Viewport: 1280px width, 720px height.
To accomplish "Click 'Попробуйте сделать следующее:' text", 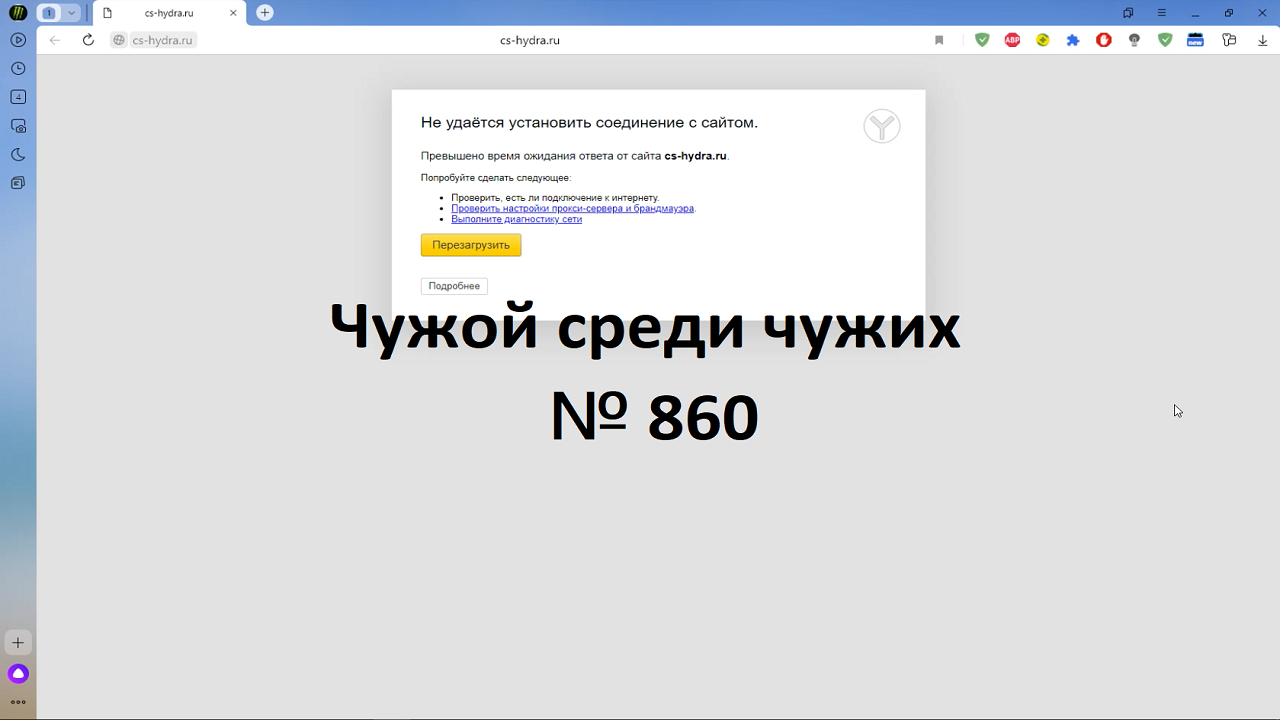I will point(496,178).
